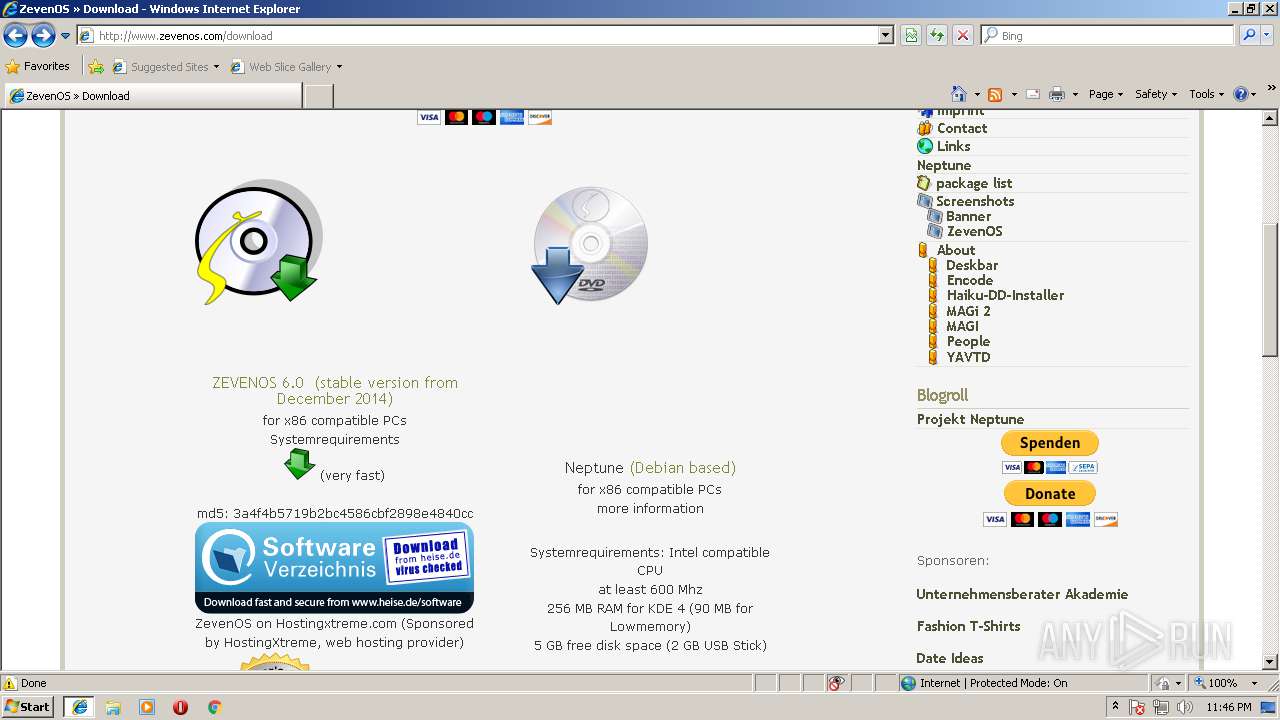Image resolution: width=1280 pixels, height=720 pixels.
Task: Click the ZevenOS CD download image
Action: (x=258, y=242)
